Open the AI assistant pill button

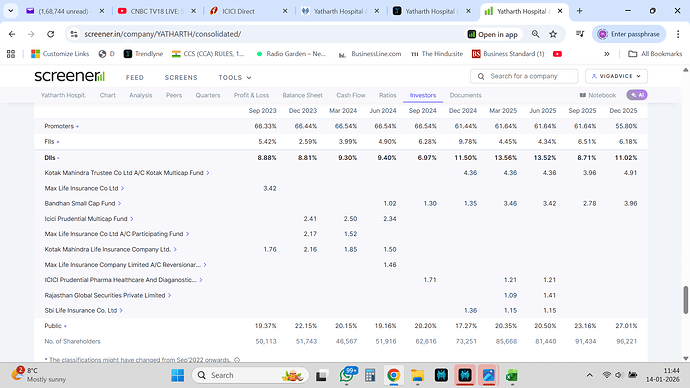(637, 95)
